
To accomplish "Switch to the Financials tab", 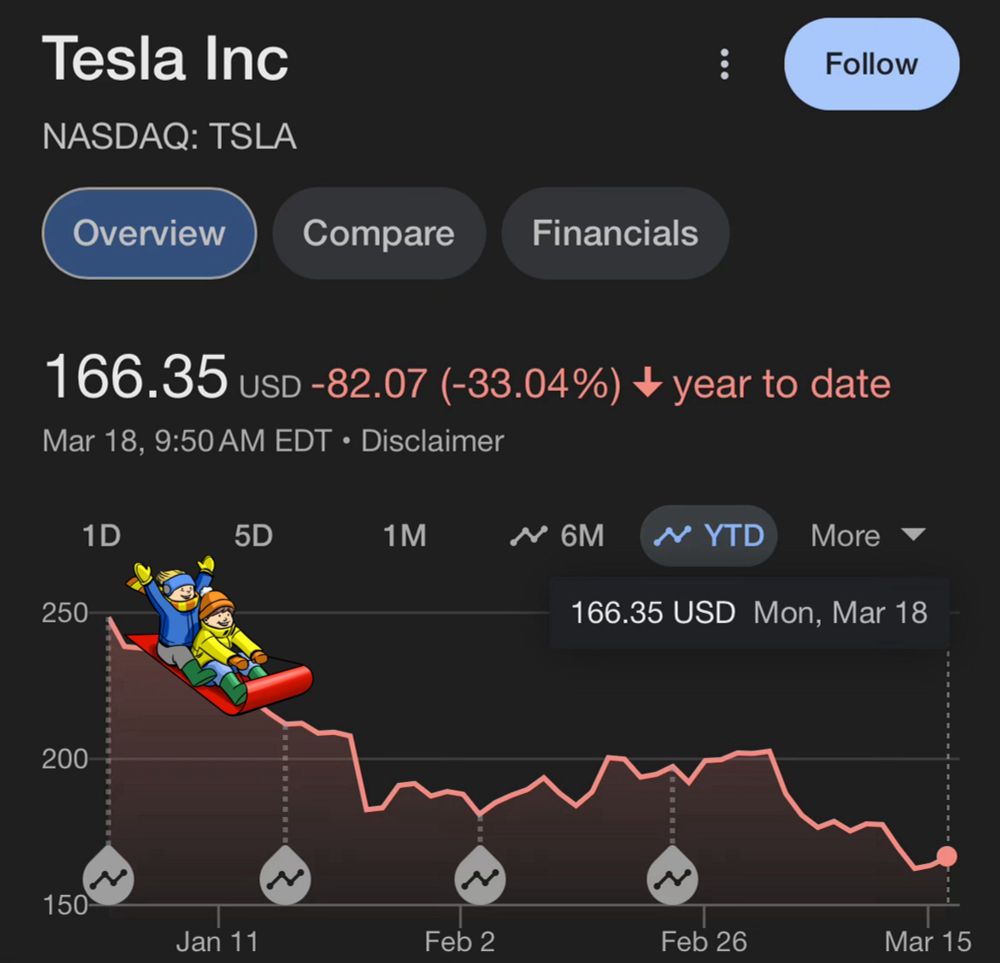I will pyautogui.click(x=615, y=233).
